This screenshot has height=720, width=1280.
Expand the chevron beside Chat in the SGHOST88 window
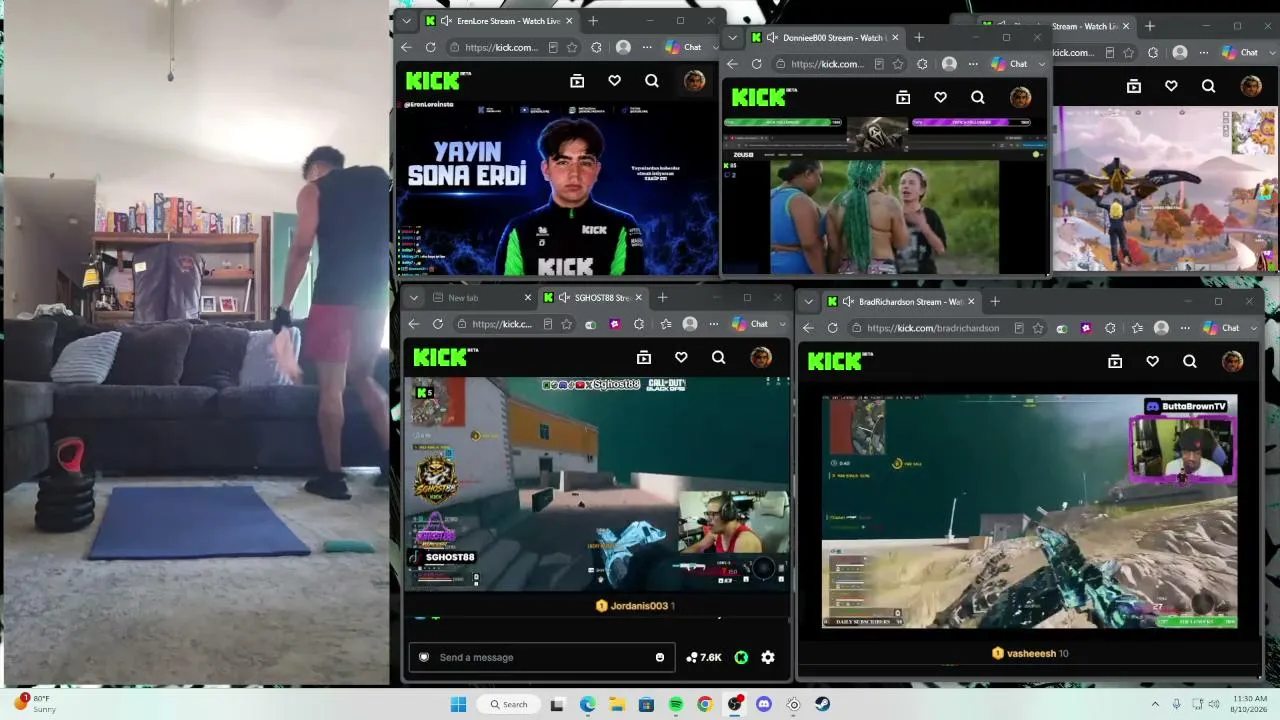(782, 324)
